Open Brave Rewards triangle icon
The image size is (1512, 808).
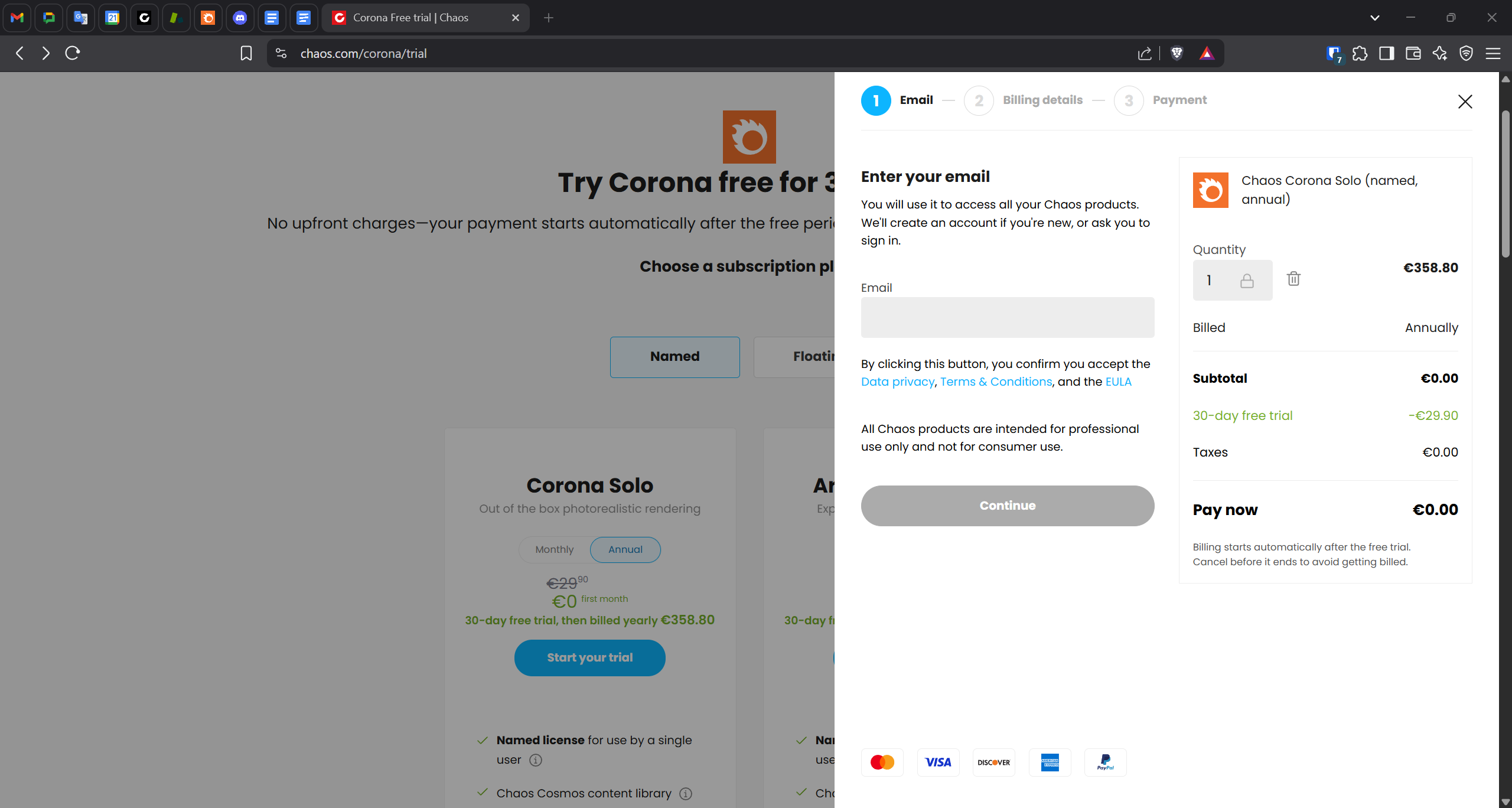[1207, 53]
